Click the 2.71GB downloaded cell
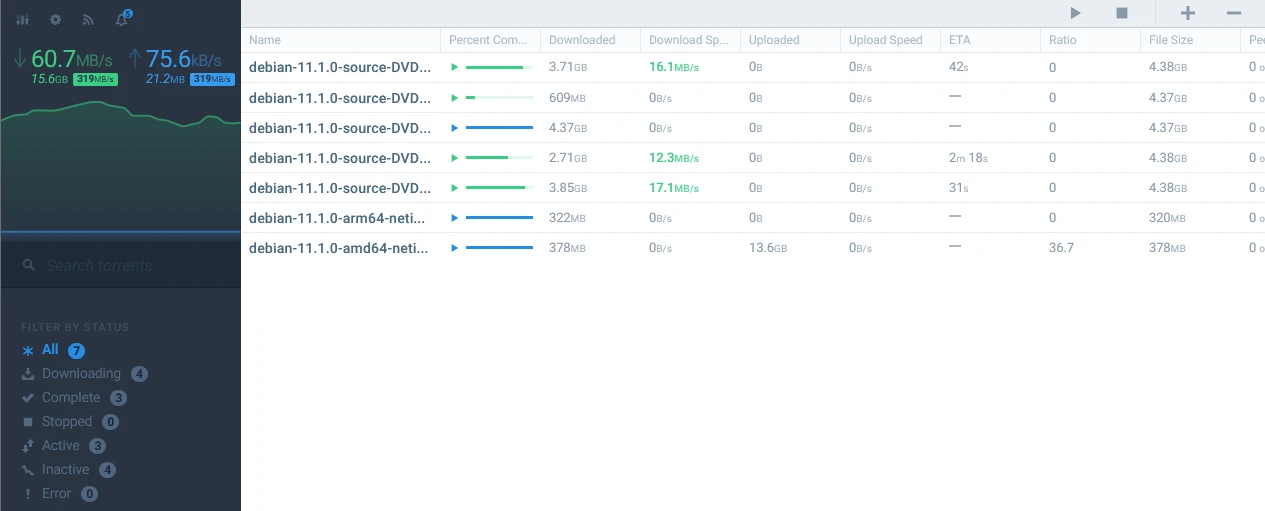 (568, 158)
